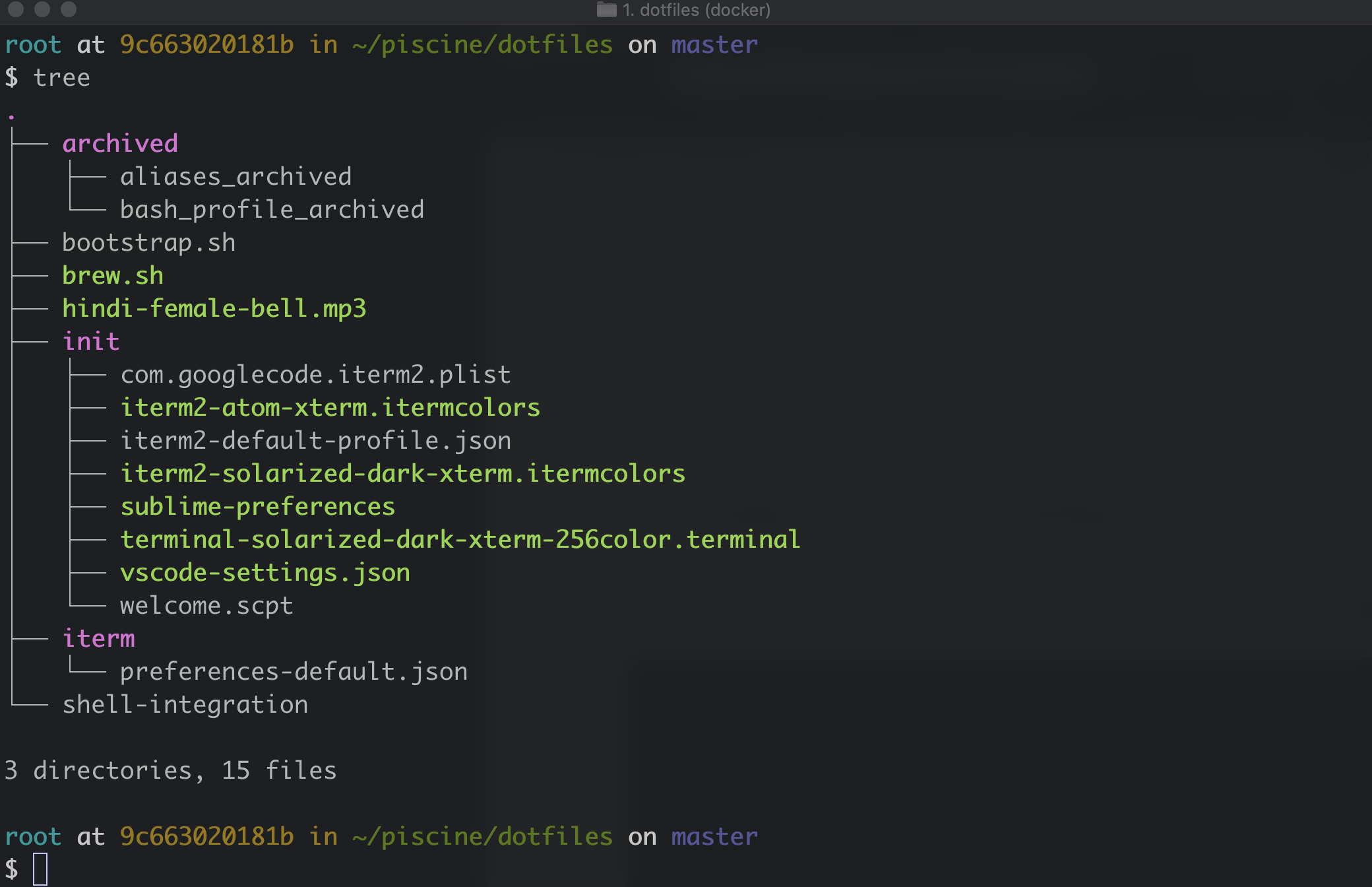Click the 'archived' directory name

pyautogui.click(x=120, y=144)
